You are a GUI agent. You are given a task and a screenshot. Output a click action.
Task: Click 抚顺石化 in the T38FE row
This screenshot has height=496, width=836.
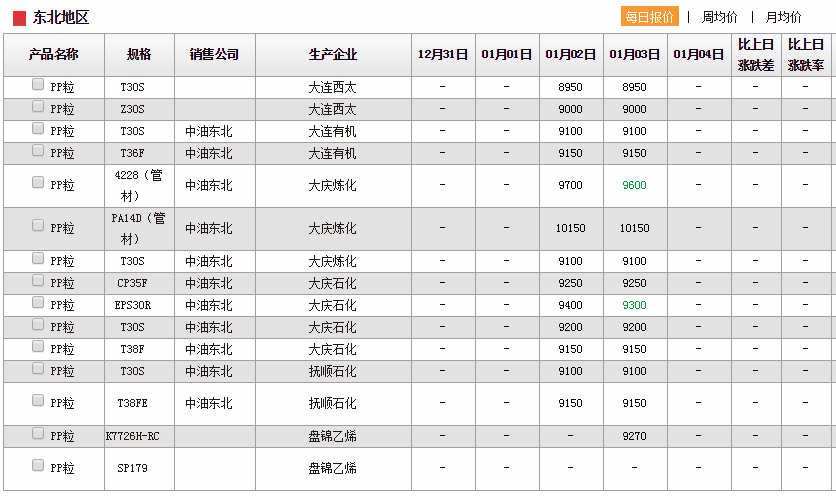(x=332, y=403)
